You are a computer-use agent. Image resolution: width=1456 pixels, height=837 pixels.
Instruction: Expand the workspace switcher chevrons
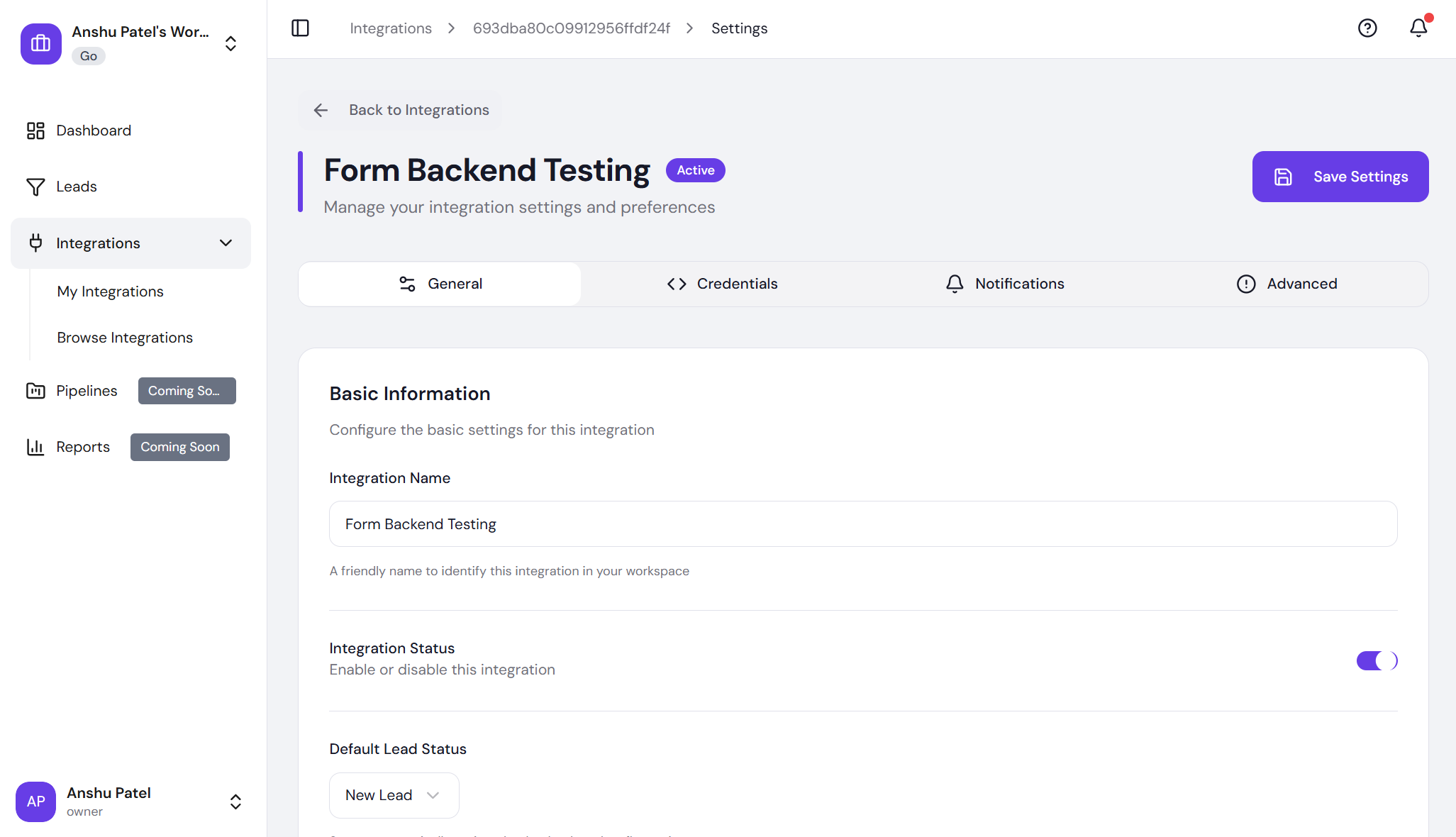click(230, 44)
